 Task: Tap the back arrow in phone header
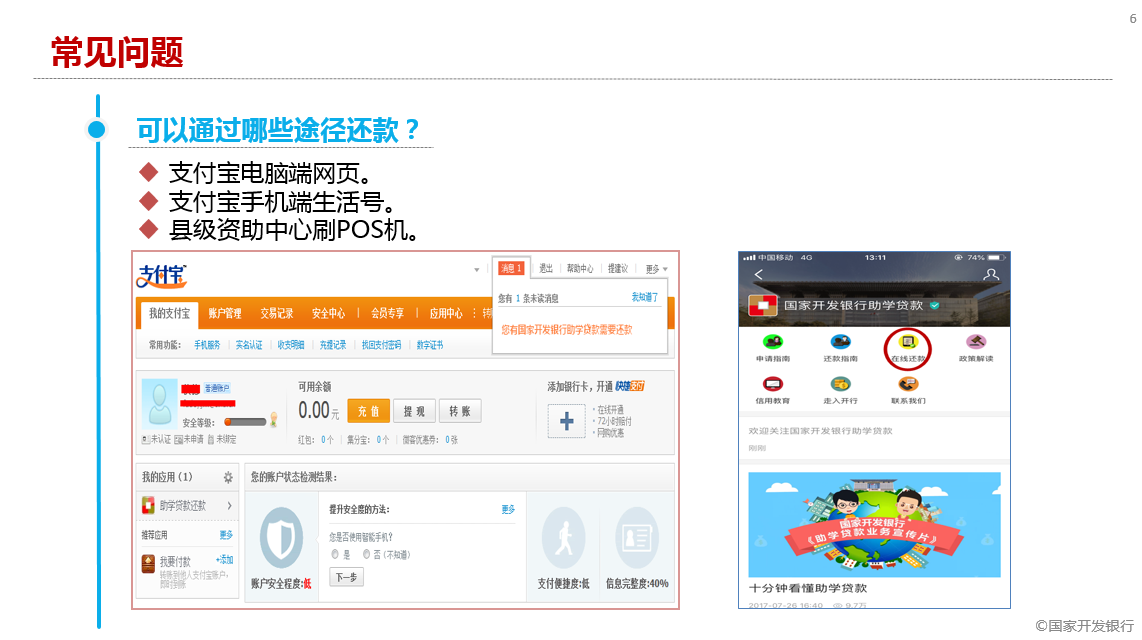[758, 274]
